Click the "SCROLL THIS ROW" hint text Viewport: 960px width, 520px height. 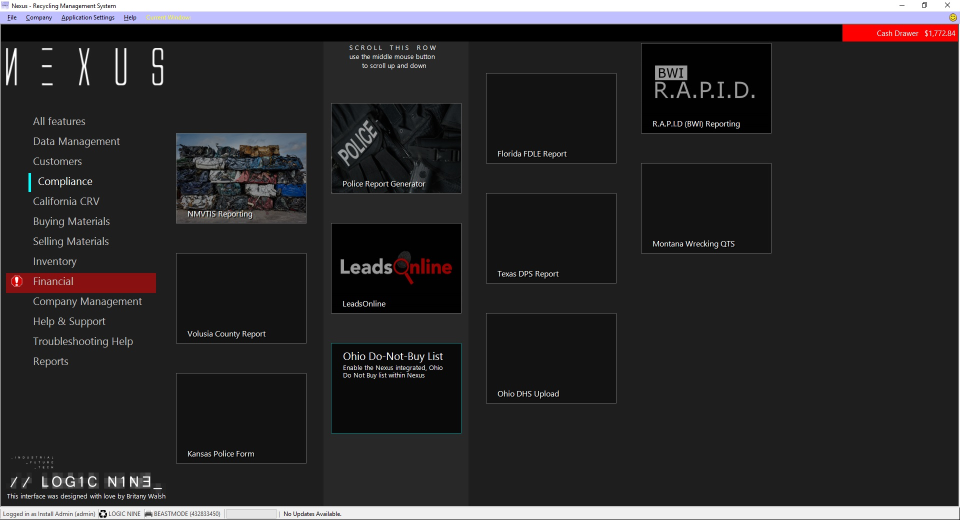pyautogui.click(x=393, y=47)
